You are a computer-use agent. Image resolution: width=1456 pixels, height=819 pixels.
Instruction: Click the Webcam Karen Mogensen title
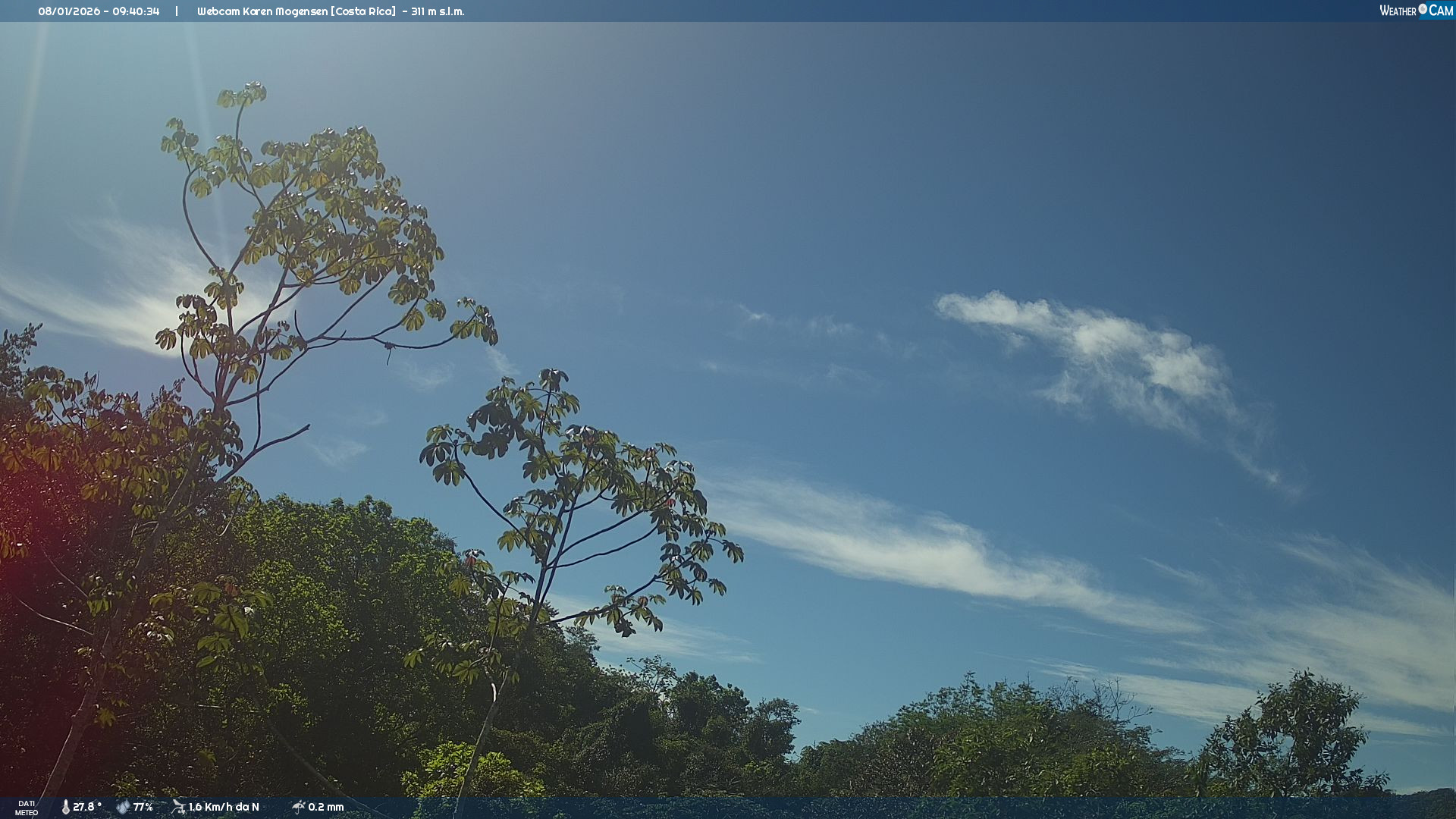262,11
